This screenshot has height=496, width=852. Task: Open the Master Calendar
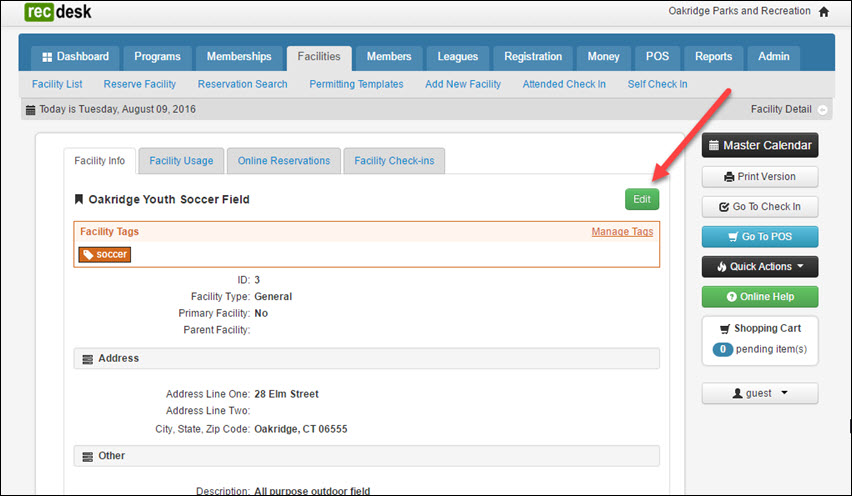[x=760, y=146]
